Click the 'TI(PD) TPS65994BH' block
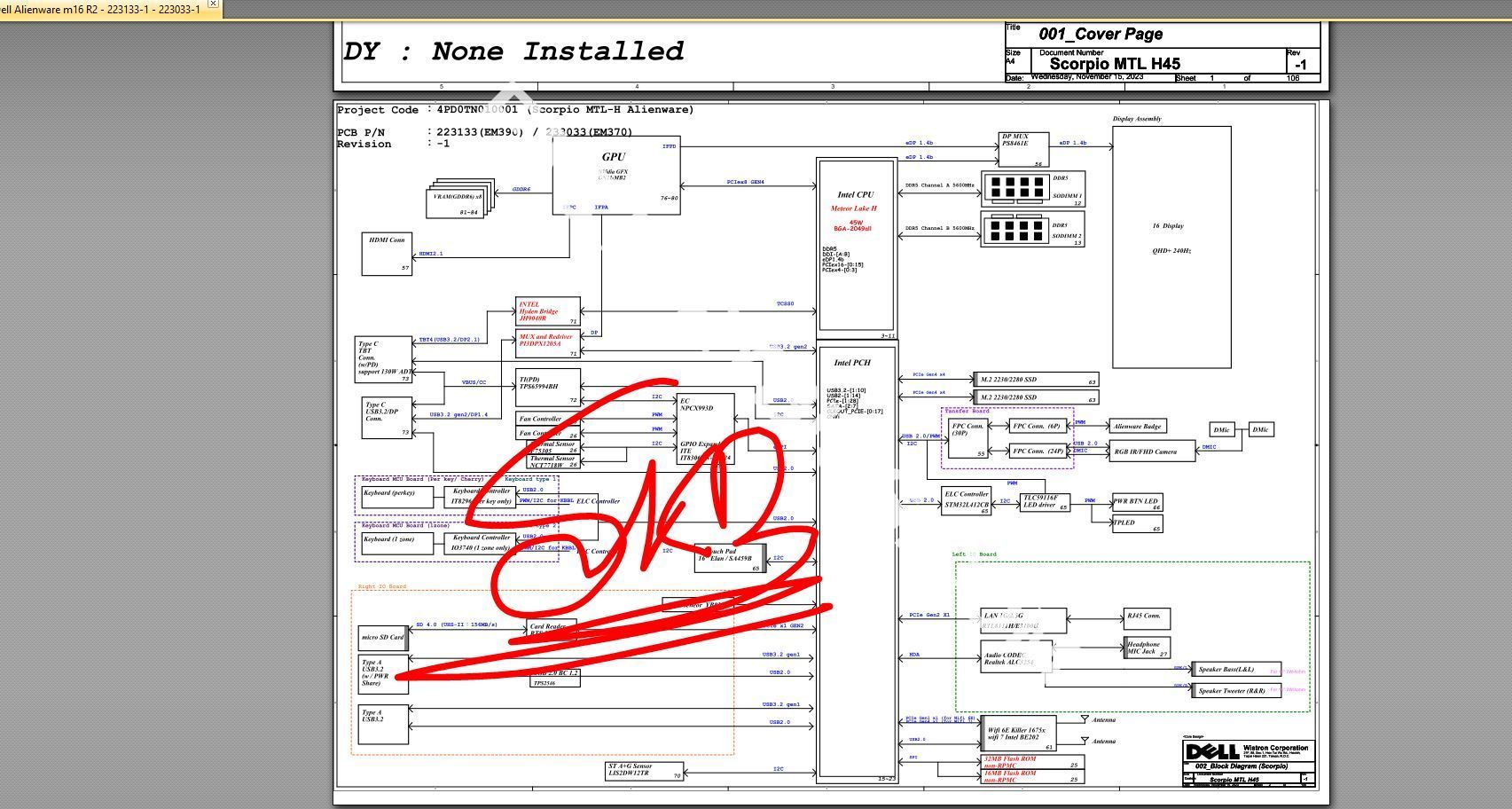Viewport: 1512px width, 809px height. (x=548, y=388)
